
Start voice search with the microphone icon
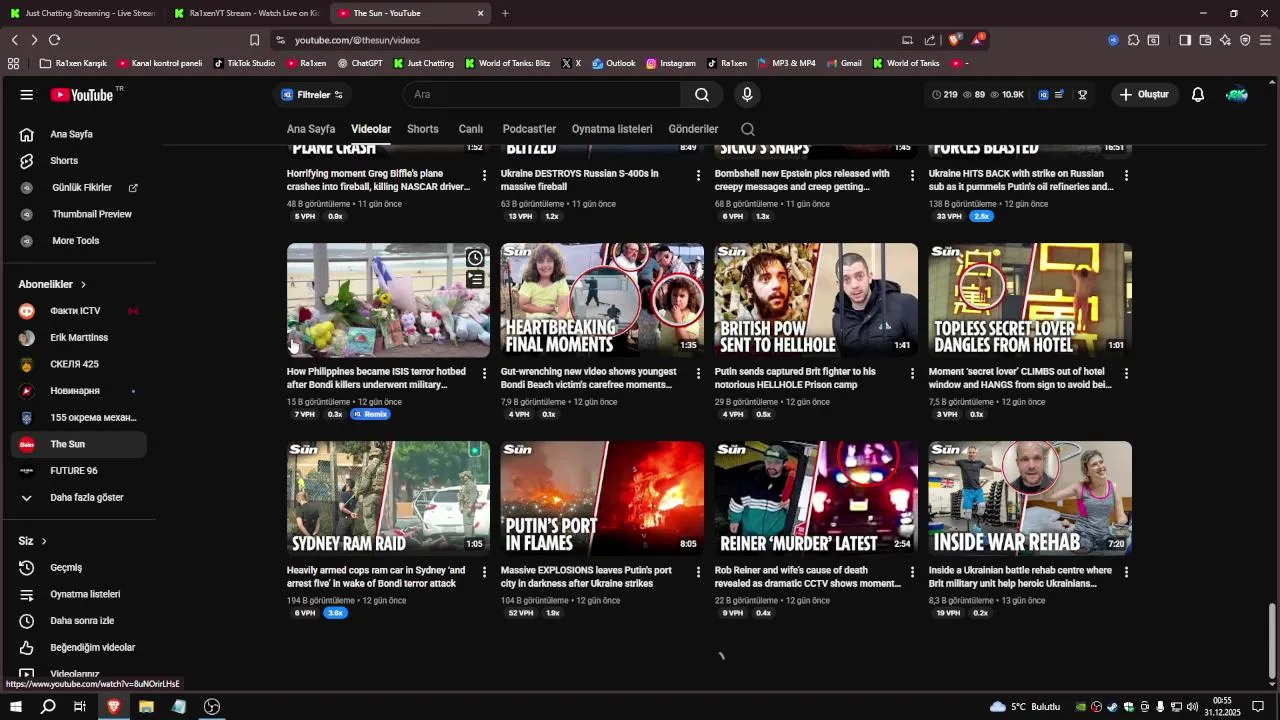coord(746,94)
